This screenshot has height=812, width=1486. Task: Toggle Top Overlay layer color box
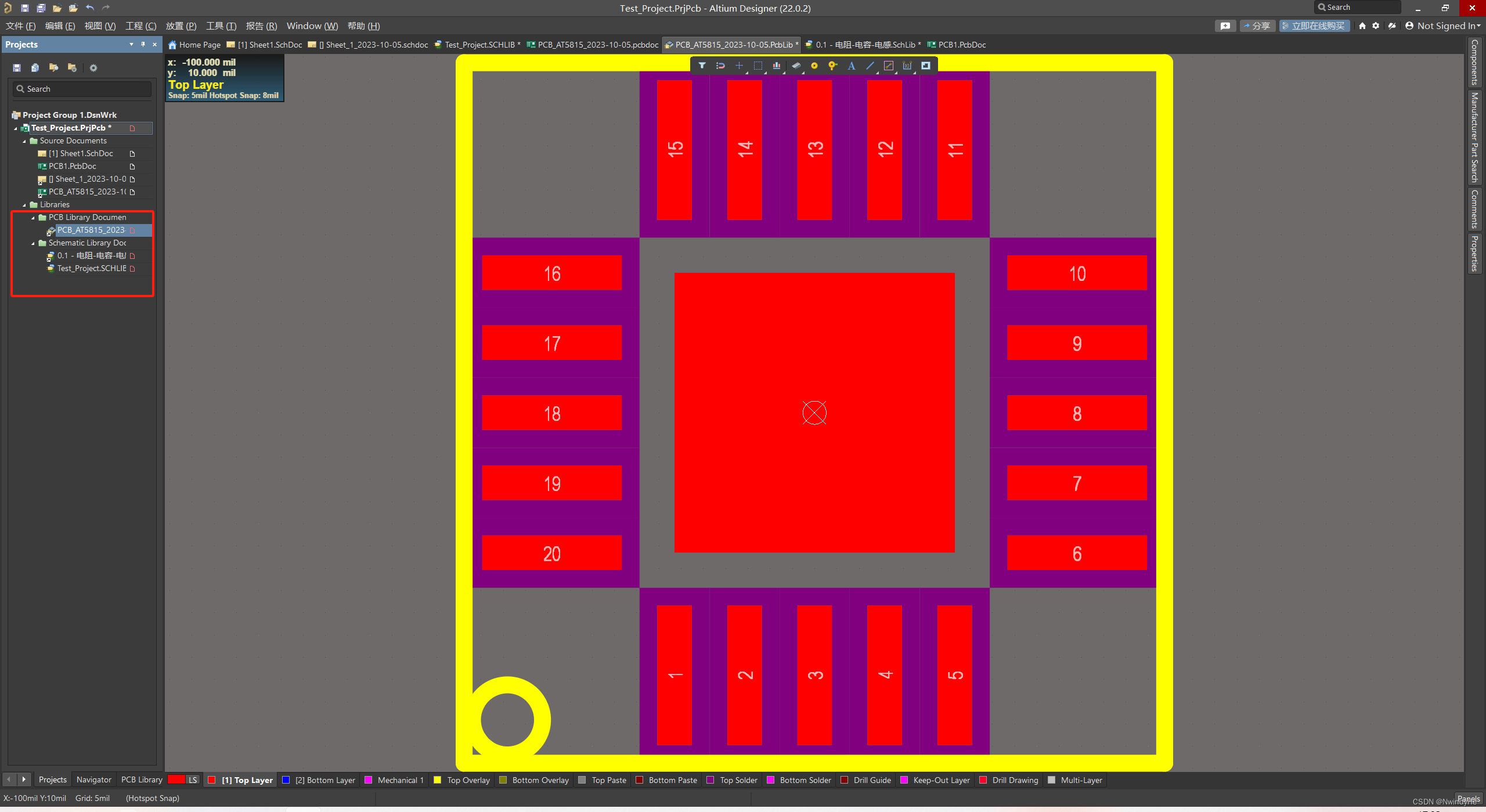tap(438, 780)
